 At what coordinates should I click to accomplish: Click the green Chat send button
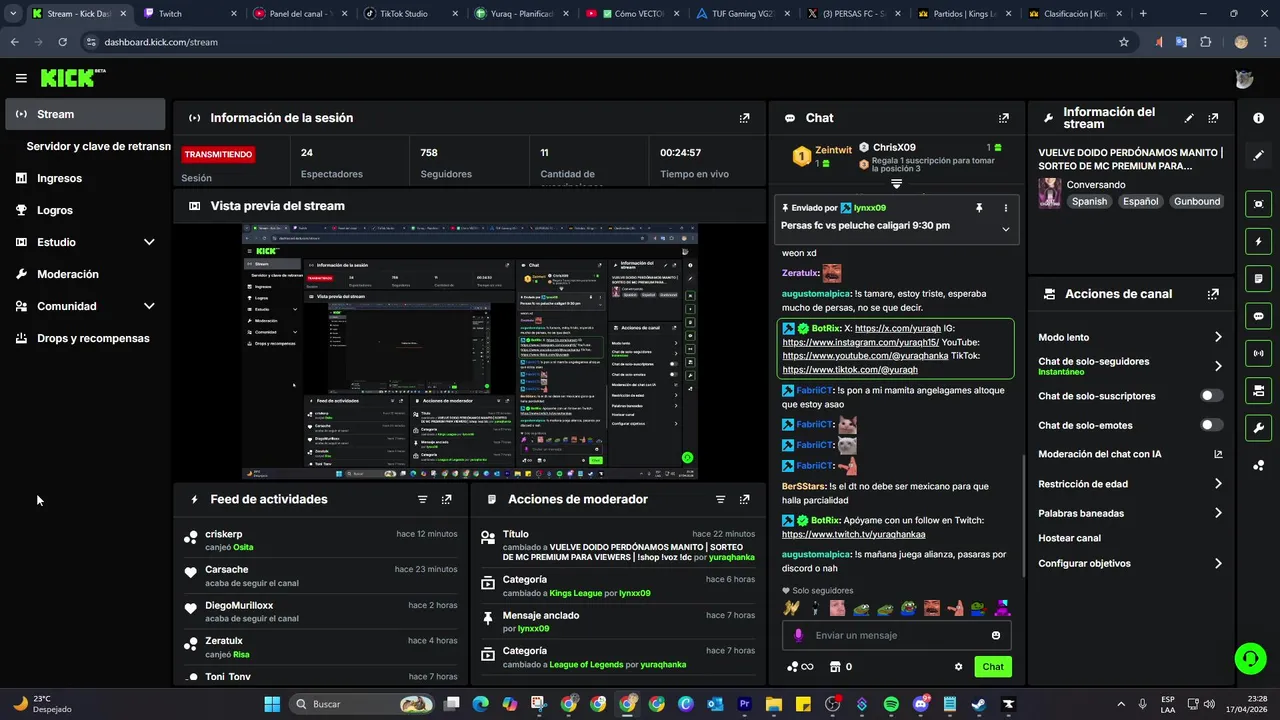(x=993, y=667)
